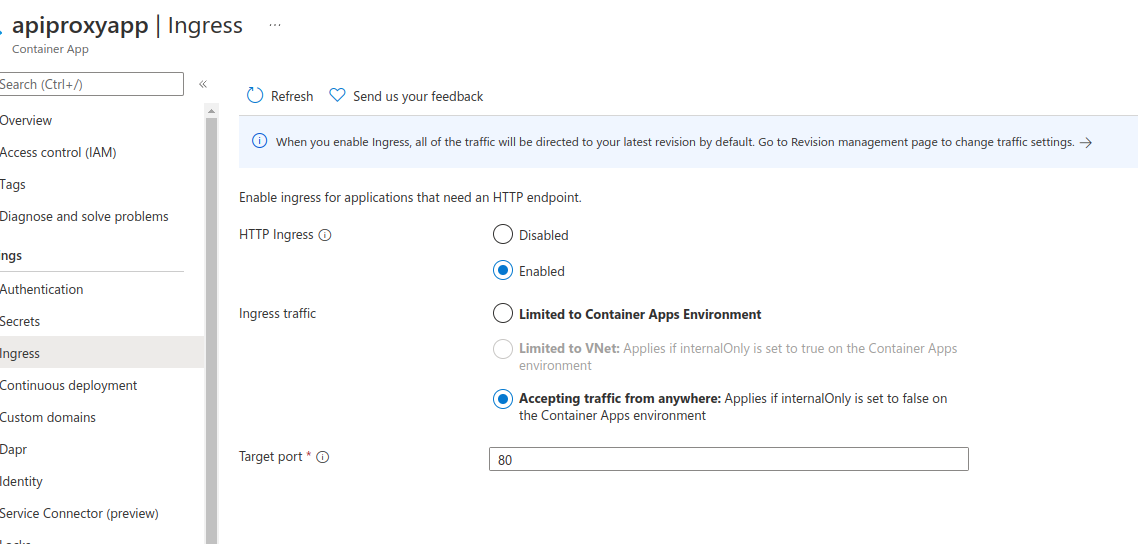Image resolution: width=1138 pixels, height=544 pixels.
Task: Click the Refresh button label
Action: coord(292,97)
